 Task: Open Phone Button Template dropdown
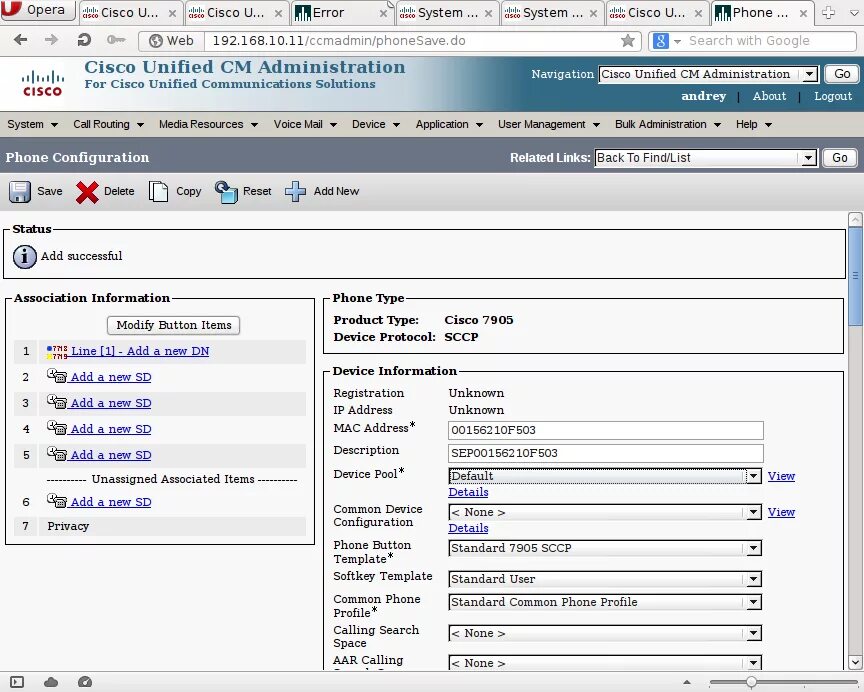click(x=604, y=548)
